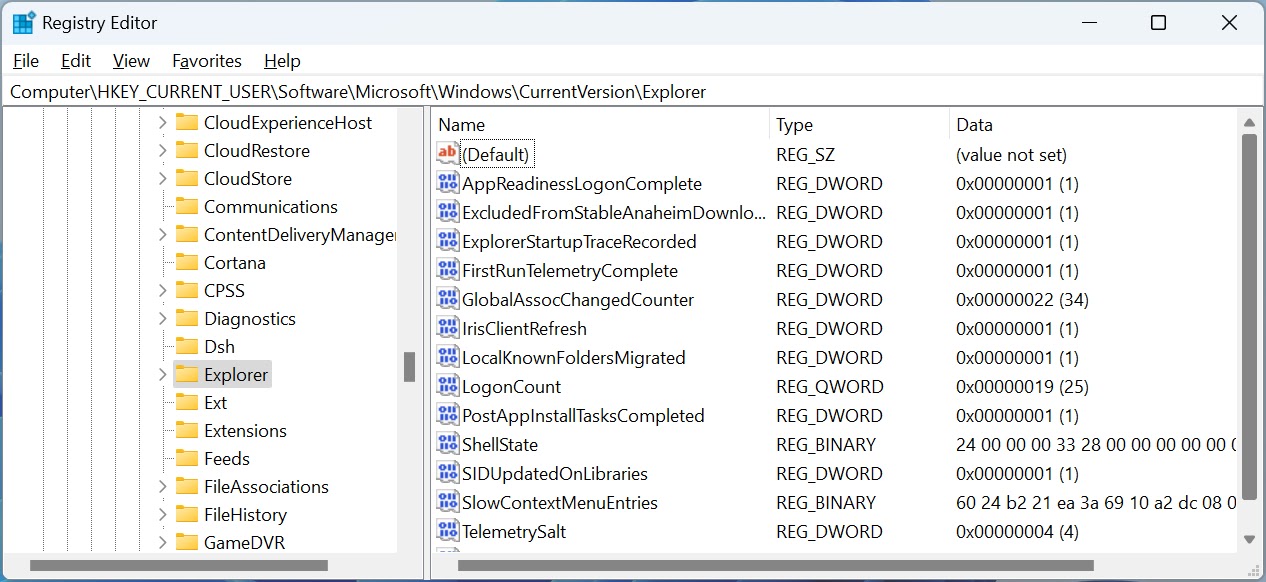Click the REG_SZ type cell

click(x=805, y=154)
